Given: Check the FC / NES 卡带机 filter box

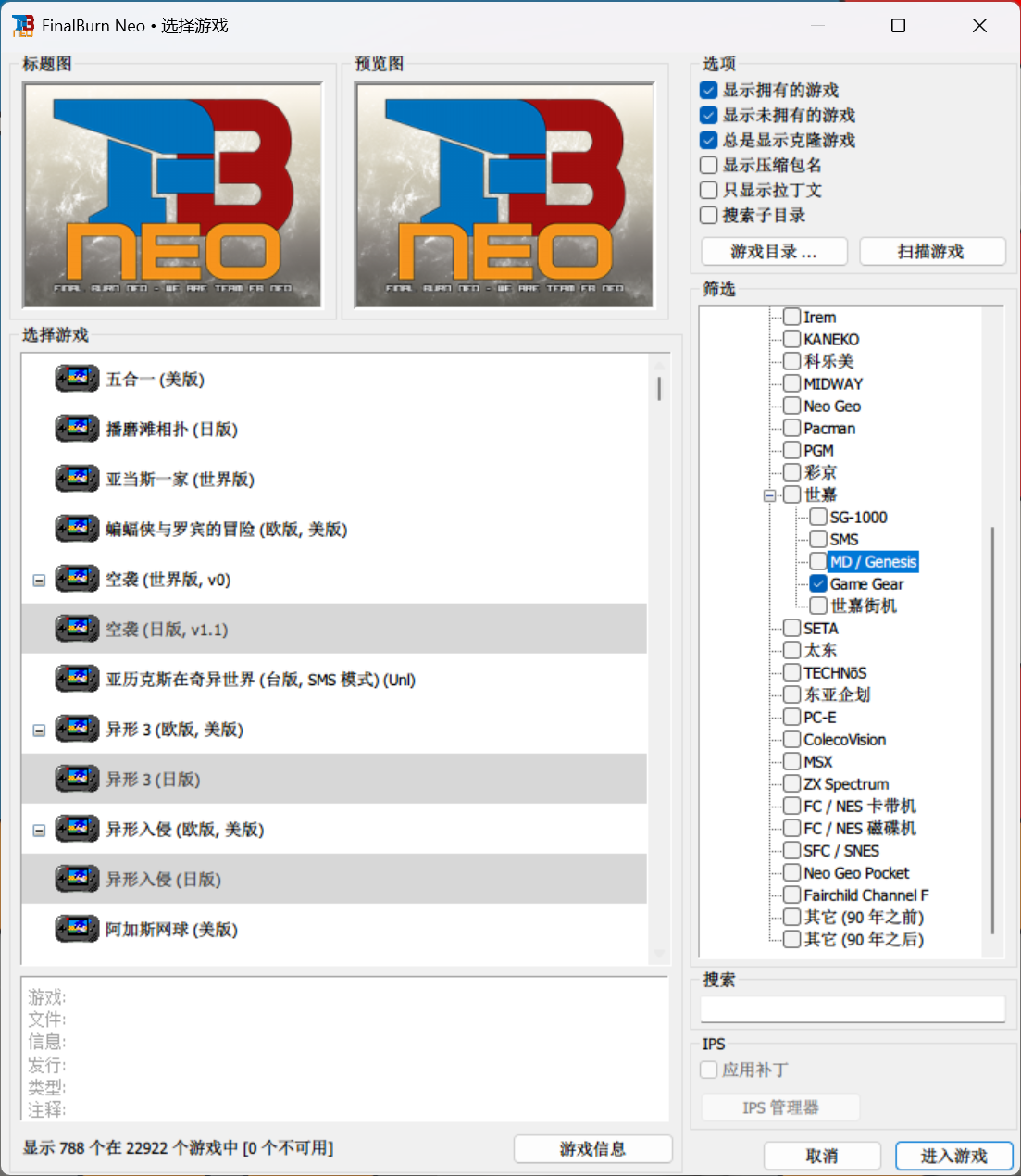Looking at the screenshot, I should pyautogui.click(x=792, y=806).
